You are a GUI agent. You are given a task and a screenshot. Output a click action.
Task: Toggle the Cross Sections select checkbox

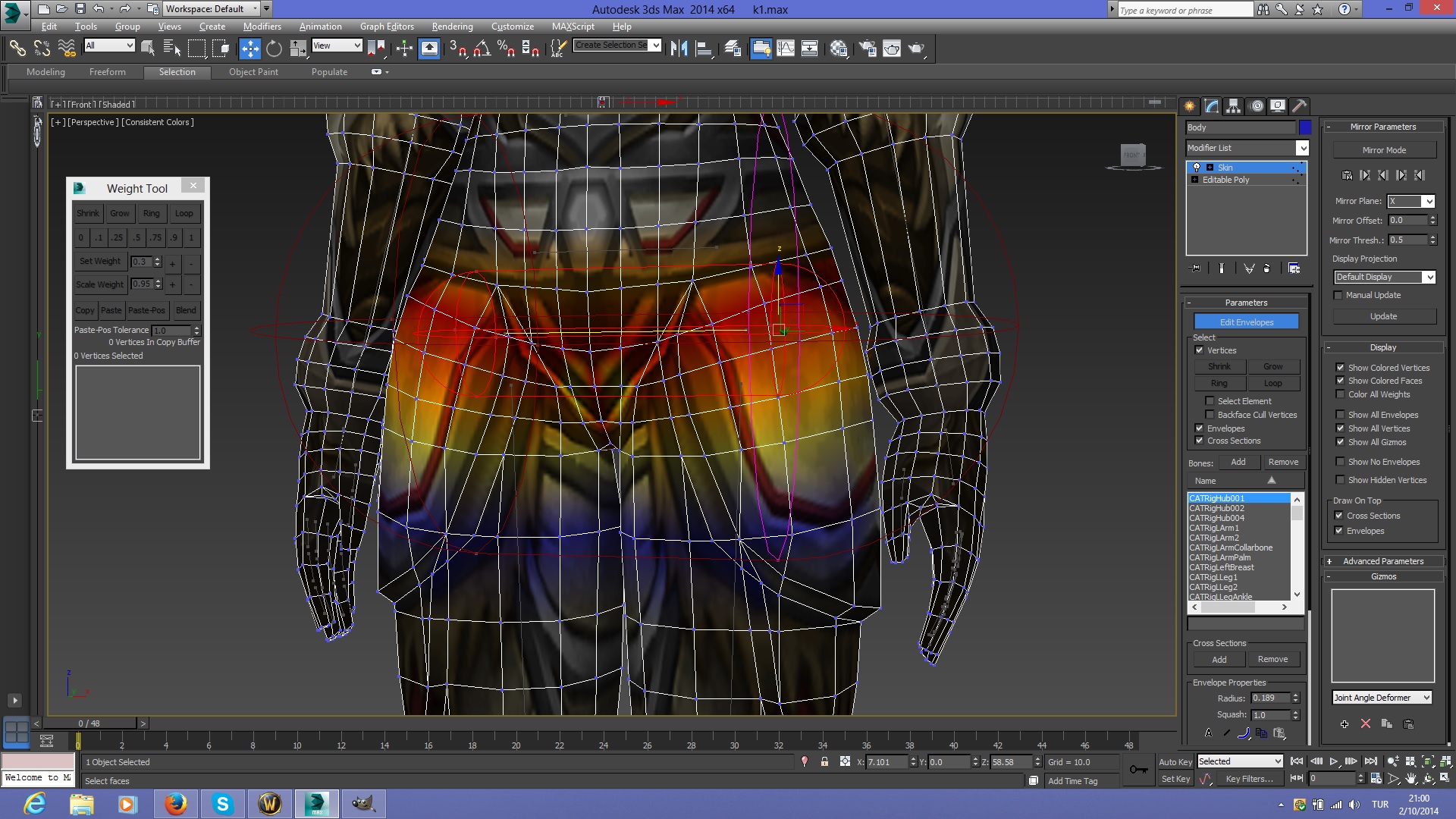[1200, 441]
